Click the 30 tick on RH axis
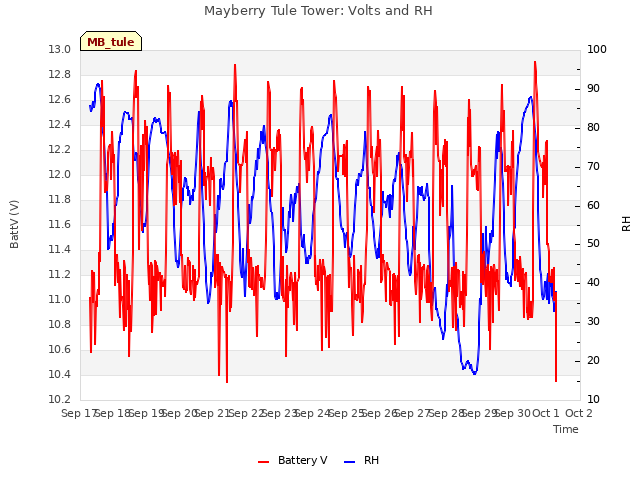640x480 pixels. [593, 322]
